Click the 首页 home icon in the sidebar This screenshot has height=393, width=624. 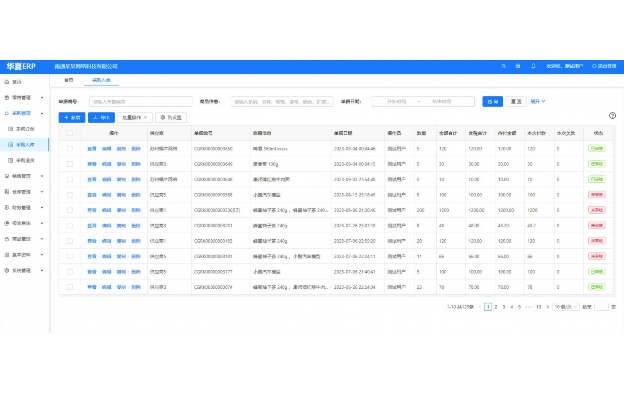coord(7,82)
